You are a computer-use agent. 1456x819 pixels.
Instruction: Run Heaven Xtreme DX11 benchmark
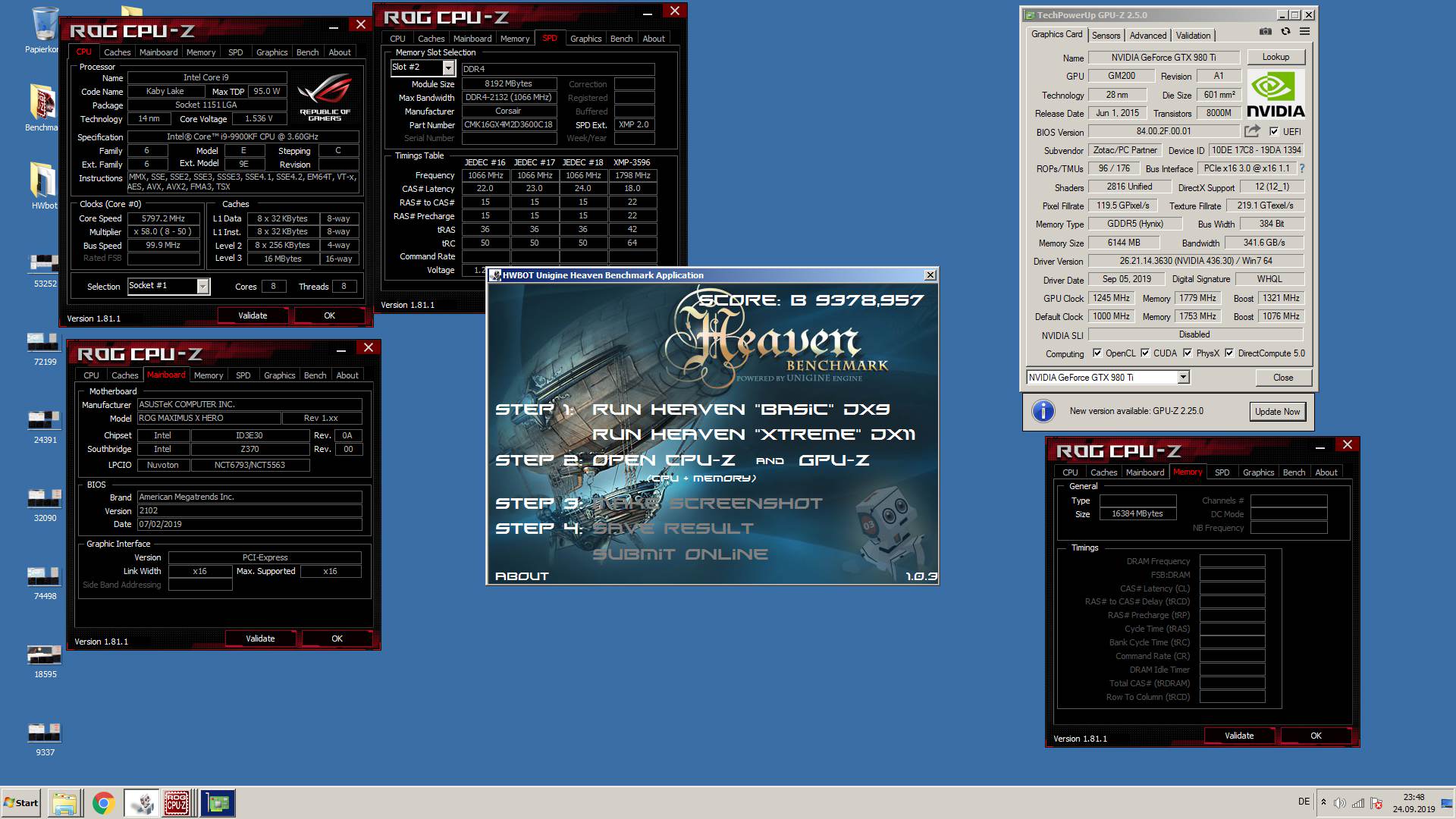click(753, 434)
